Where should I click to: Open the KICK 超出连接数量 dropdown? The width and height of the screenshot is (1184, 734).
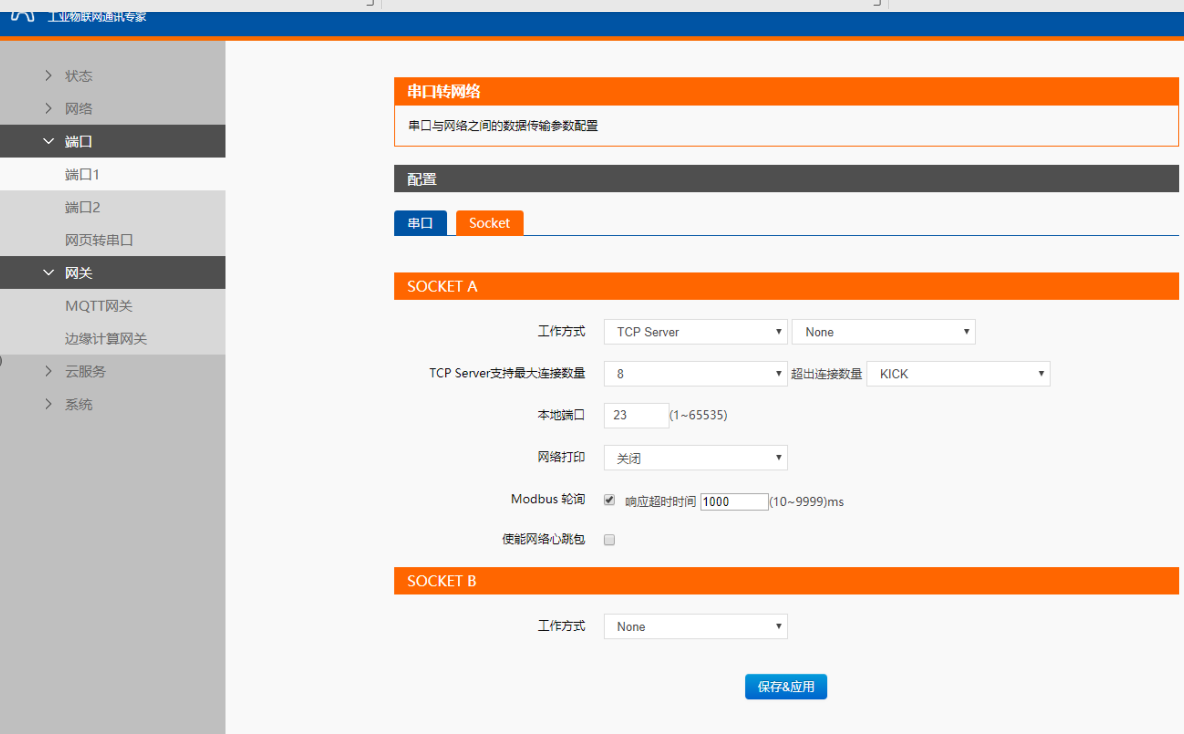pos(957,374)
